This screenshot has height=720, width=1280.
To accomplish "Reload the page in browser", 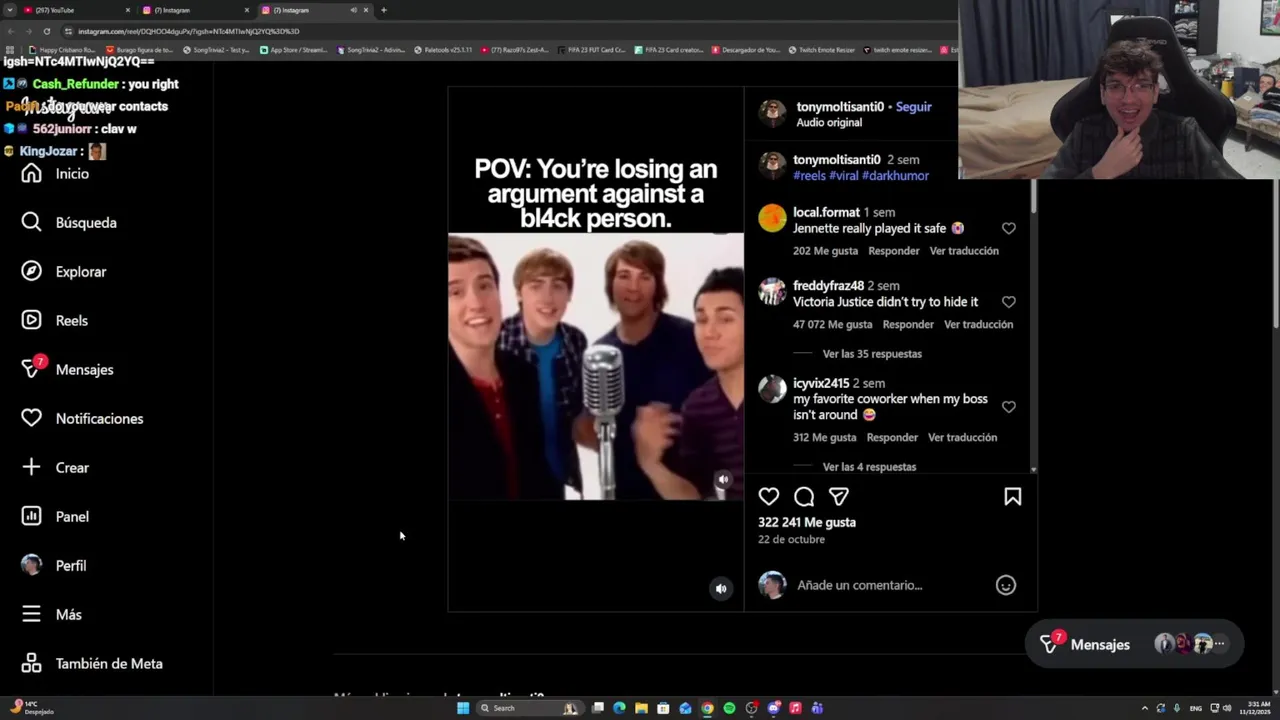I will tap(46, 31).
